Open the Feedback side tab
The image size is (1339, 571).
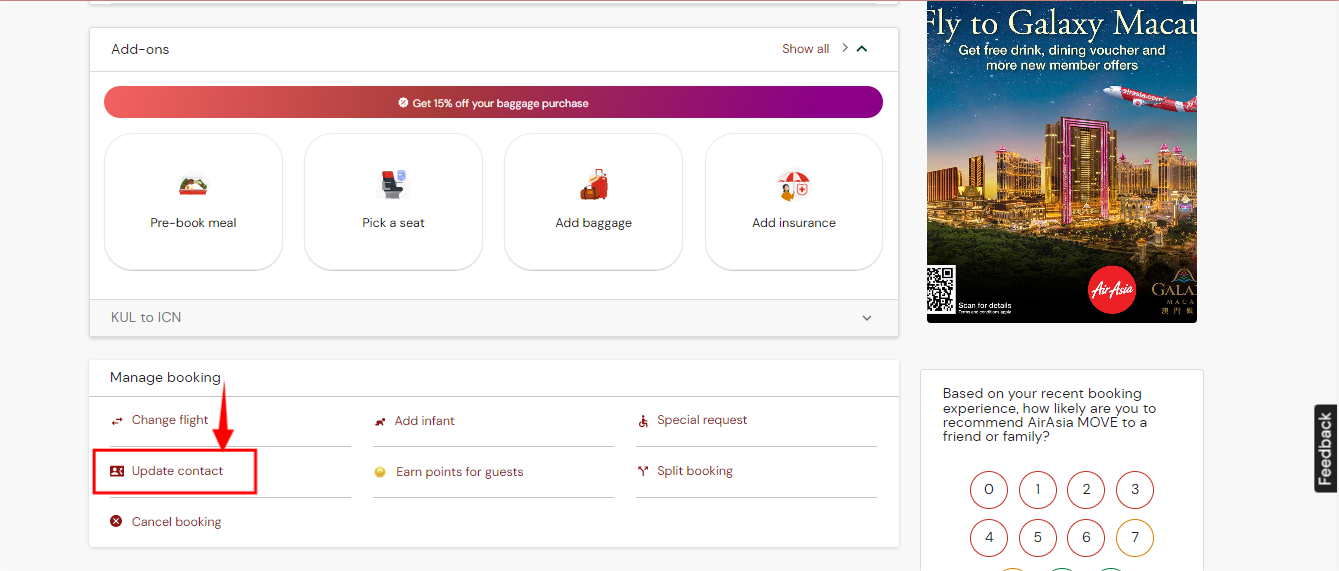pyautogui.click(x=1326, y=448)
